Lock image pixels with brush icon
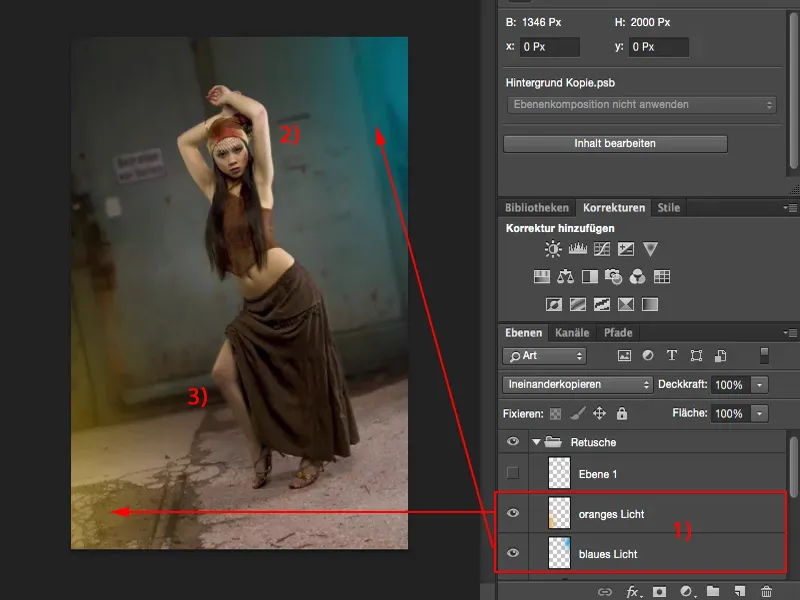The width and height of the screenshot is (800, 600). tap(578, 413)
